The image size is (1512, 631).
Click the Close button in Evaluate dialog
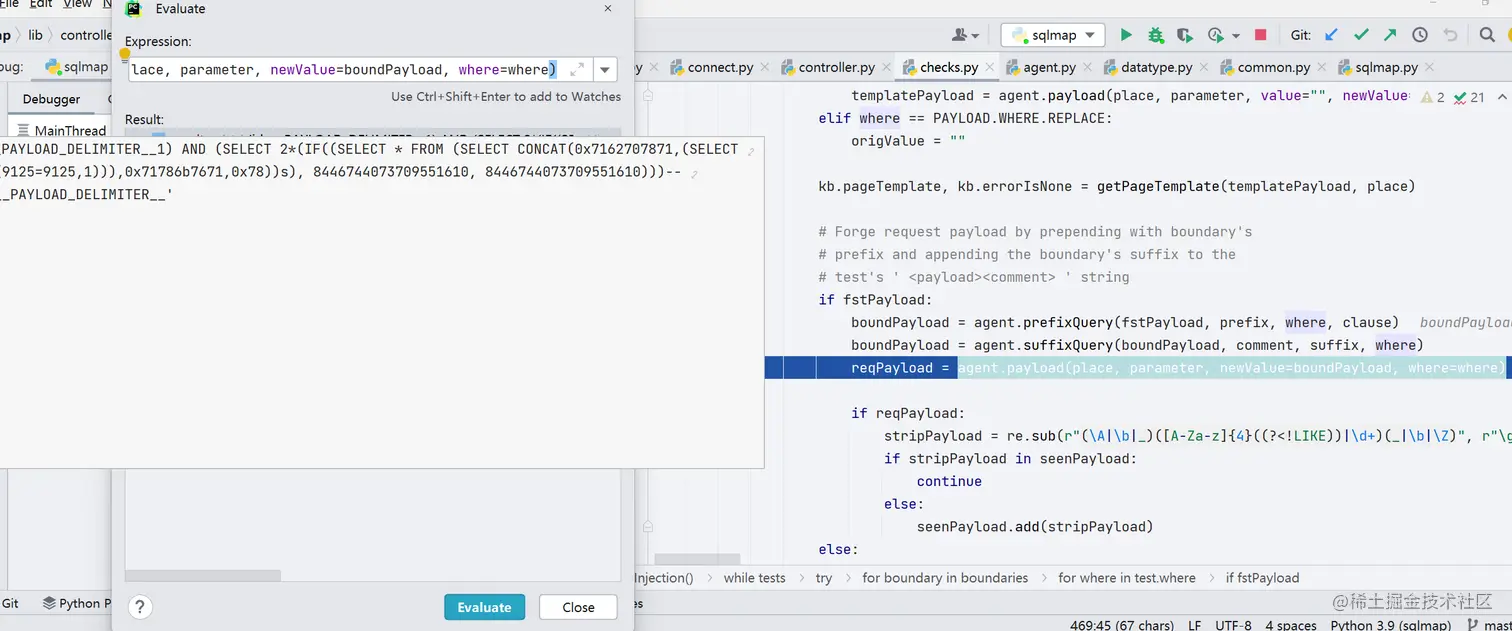point(578,607)
